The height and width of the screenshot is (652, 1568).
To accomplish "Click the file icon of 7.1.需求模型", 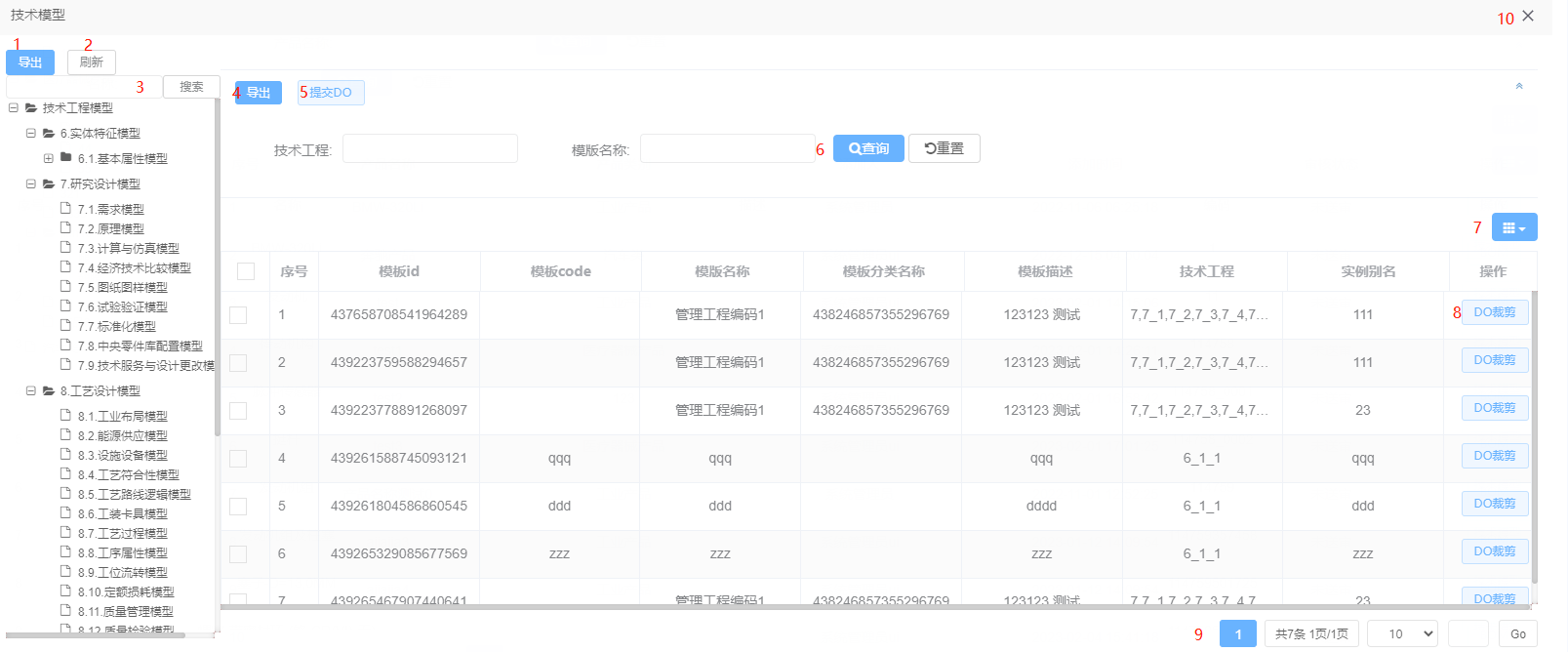I will pyautogui.click(x=65, y=208).
